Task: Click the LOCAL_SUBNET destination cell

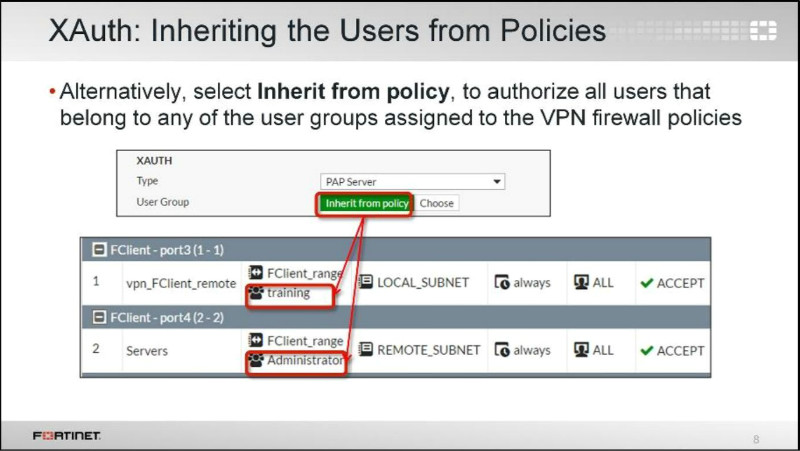Action: point(423,283)
